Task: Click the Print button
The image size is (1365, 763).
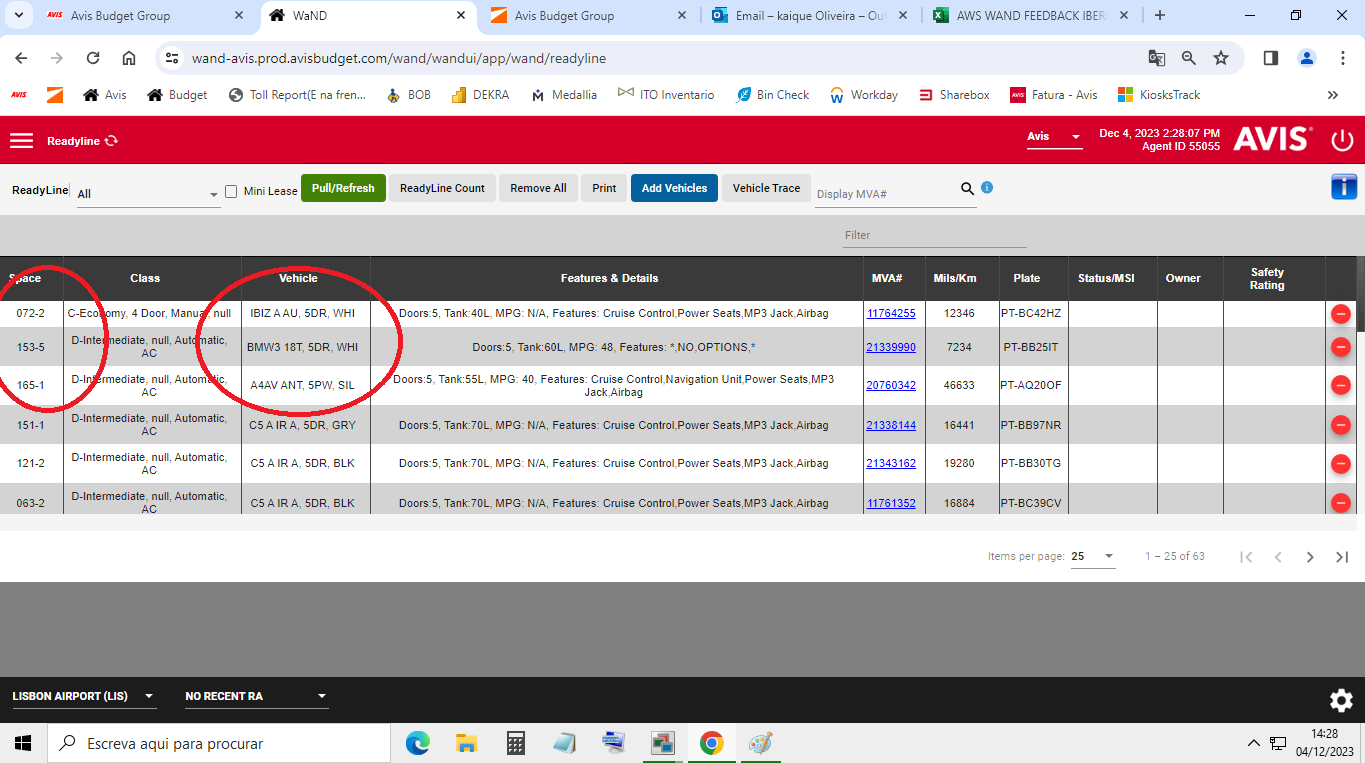Action: [604, 188]
